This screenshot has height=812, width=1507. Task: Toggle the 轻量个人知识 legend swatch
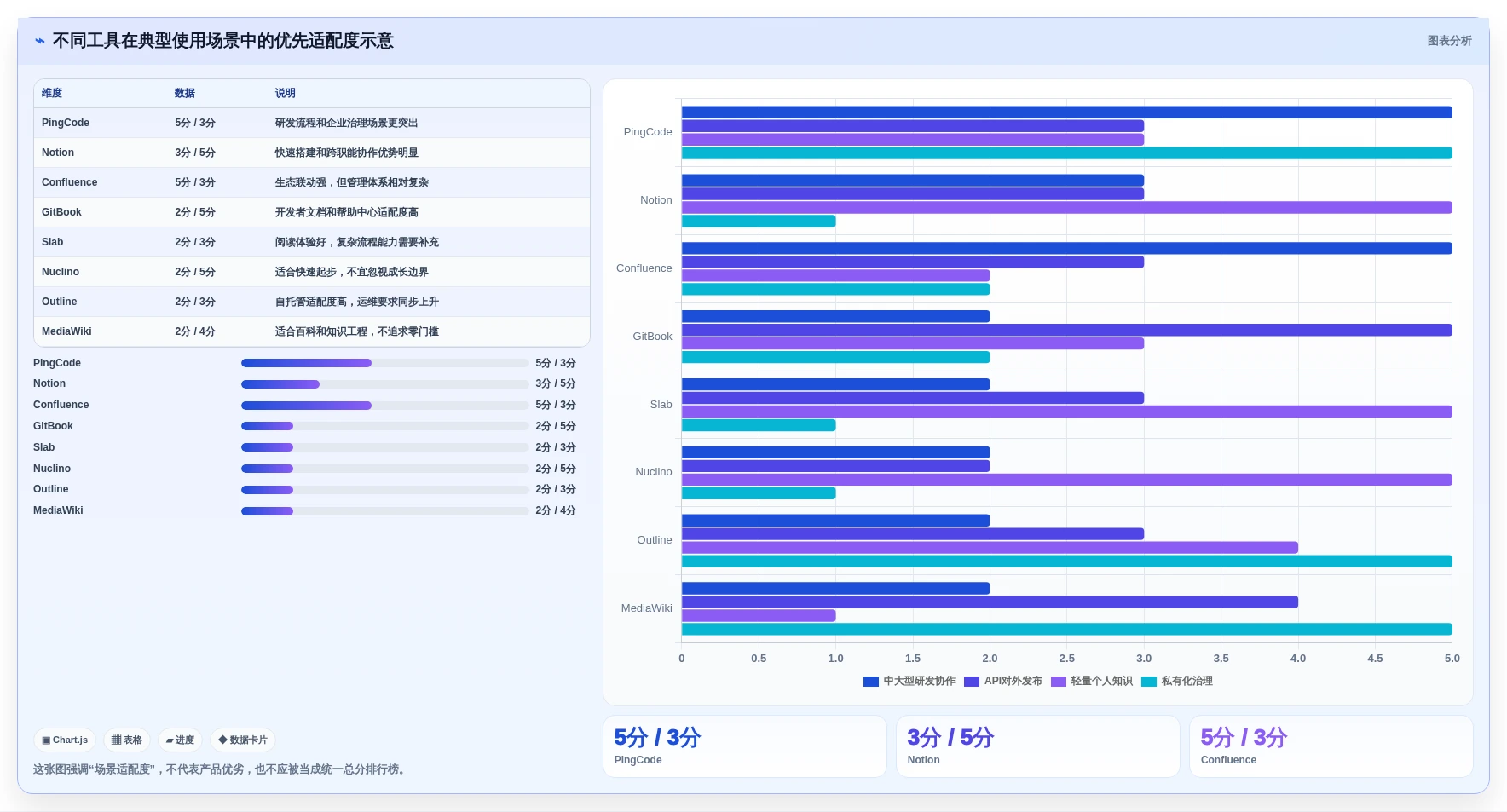click(1058, 682)
